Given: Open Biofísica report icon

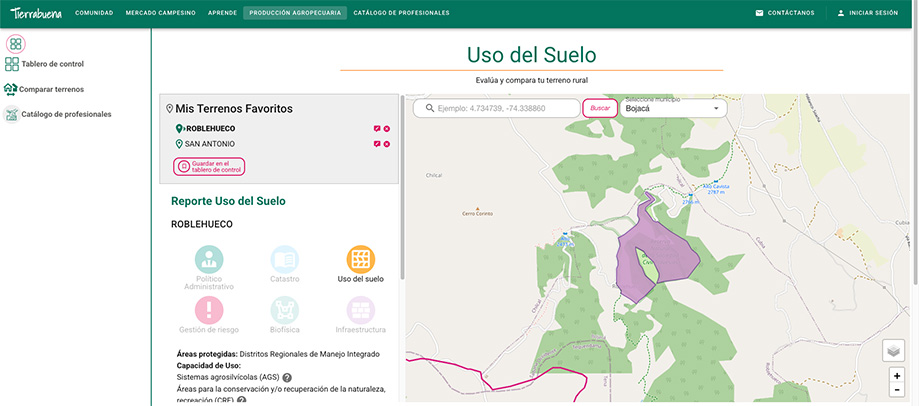Looking at the screenshot, I should click(285, 311).
